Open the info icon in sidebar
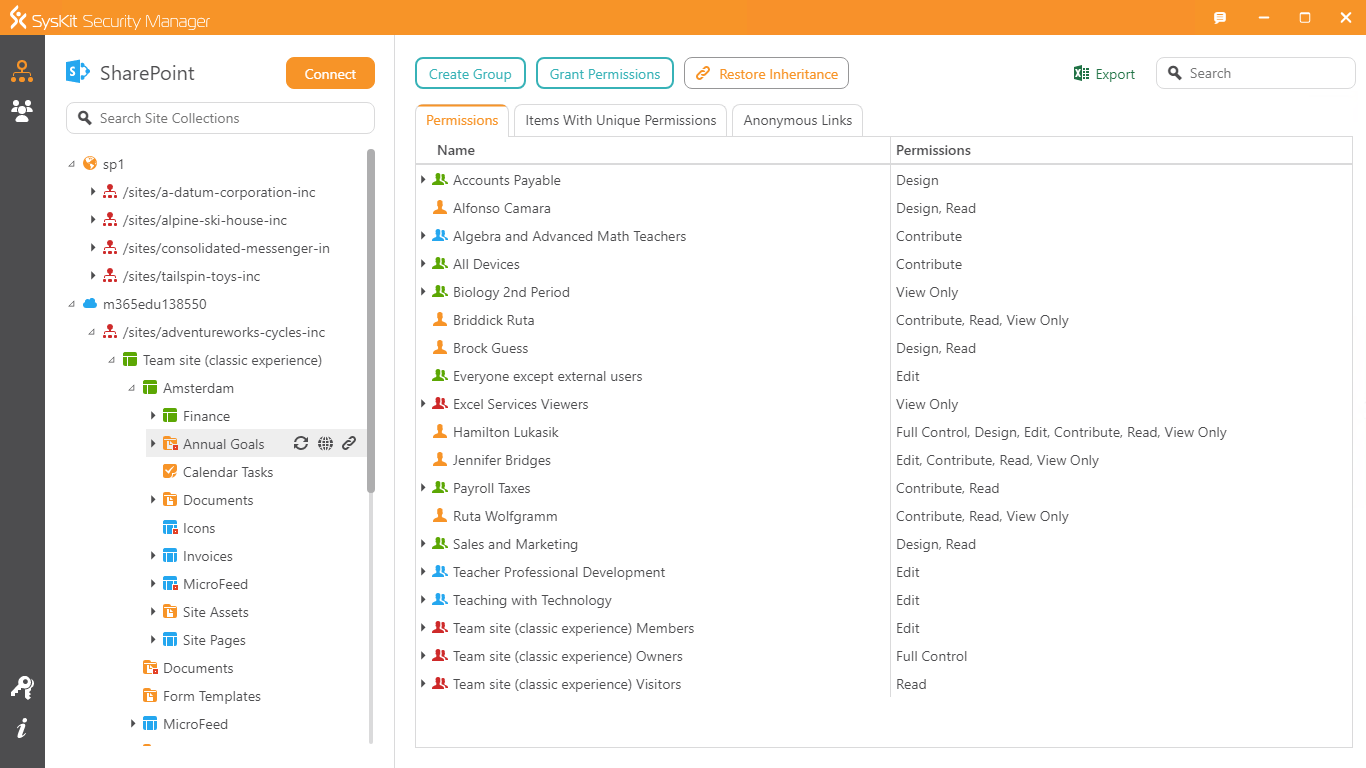 [22, 728]
